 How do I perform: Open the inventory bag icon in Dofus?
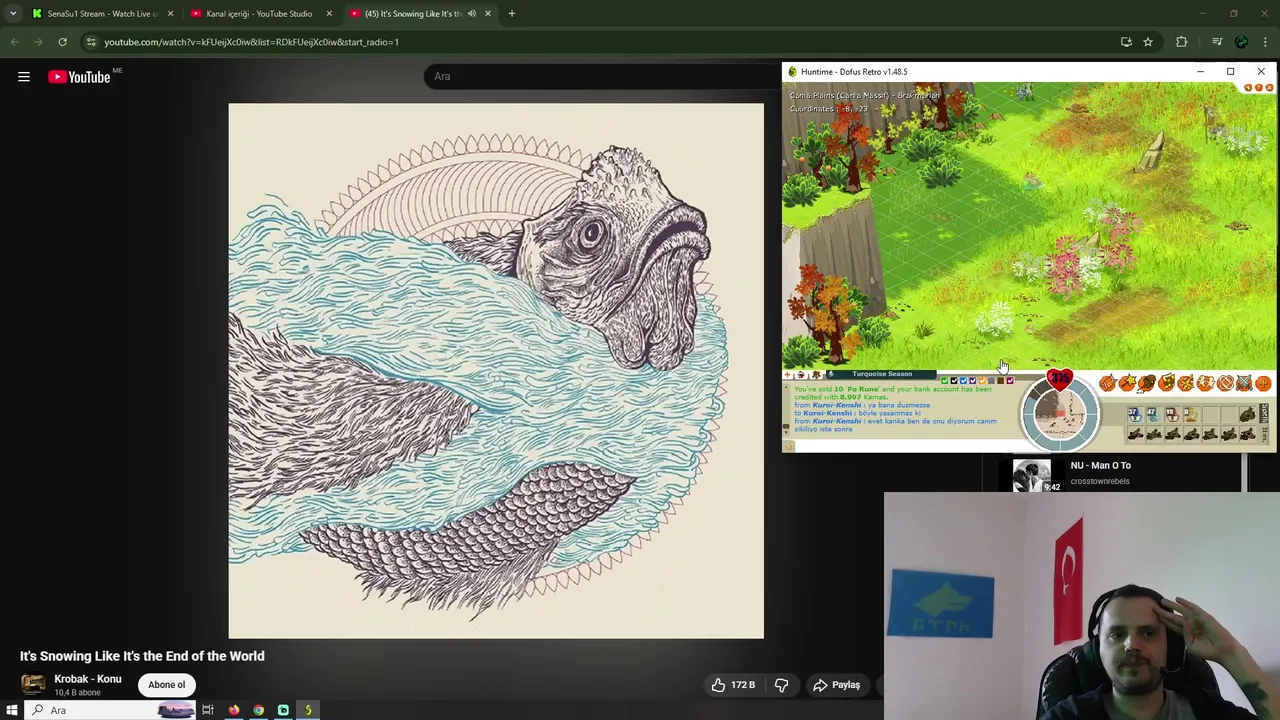click(x=1146, y=383)
